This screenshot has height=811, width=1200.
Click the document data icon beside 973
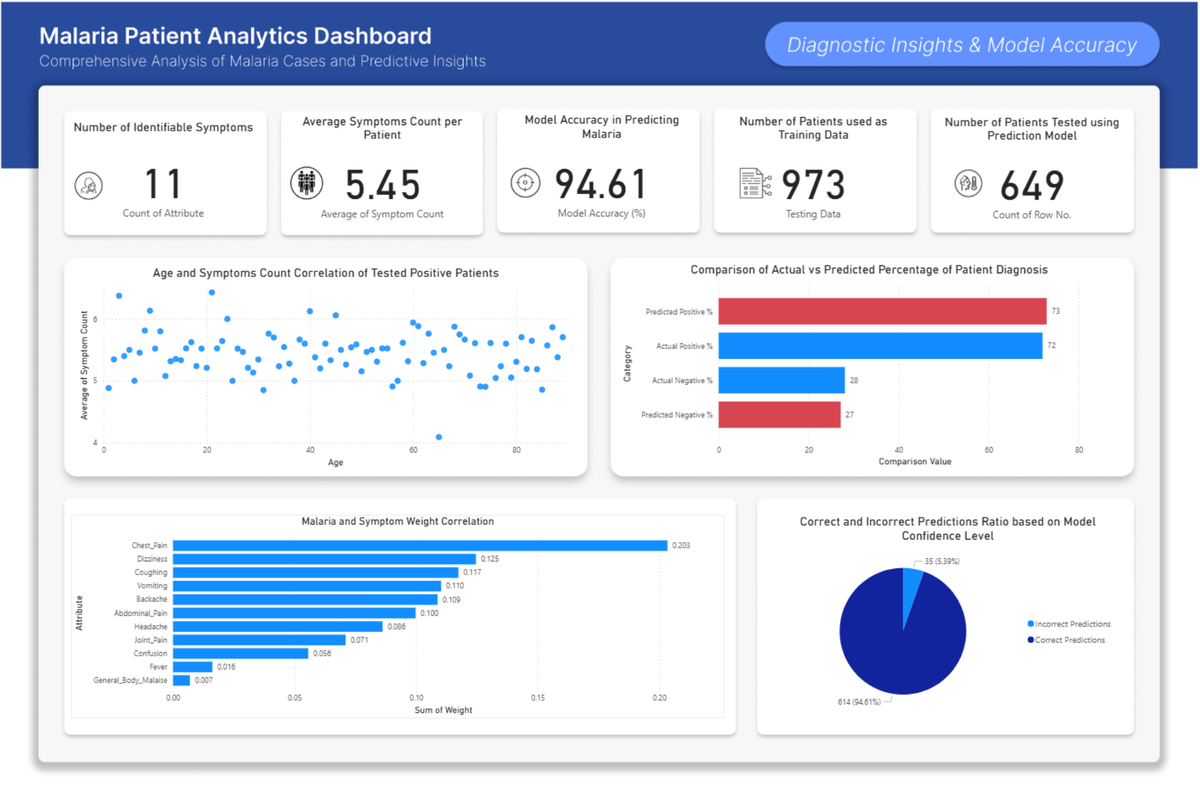755,183
